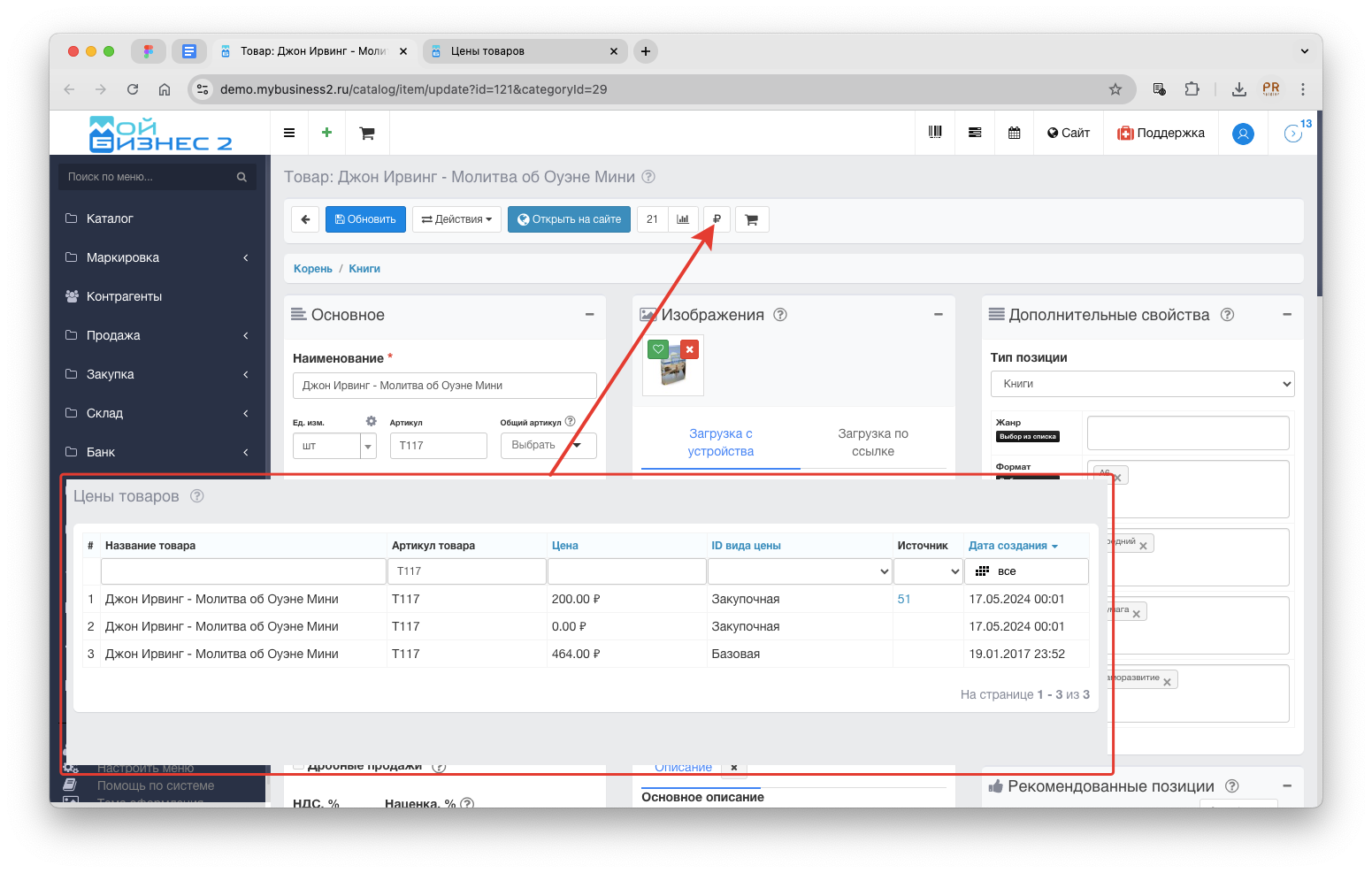Click Артикул товара filter field T117
The image size is (1372, 873).
click(x=467, y=571)
